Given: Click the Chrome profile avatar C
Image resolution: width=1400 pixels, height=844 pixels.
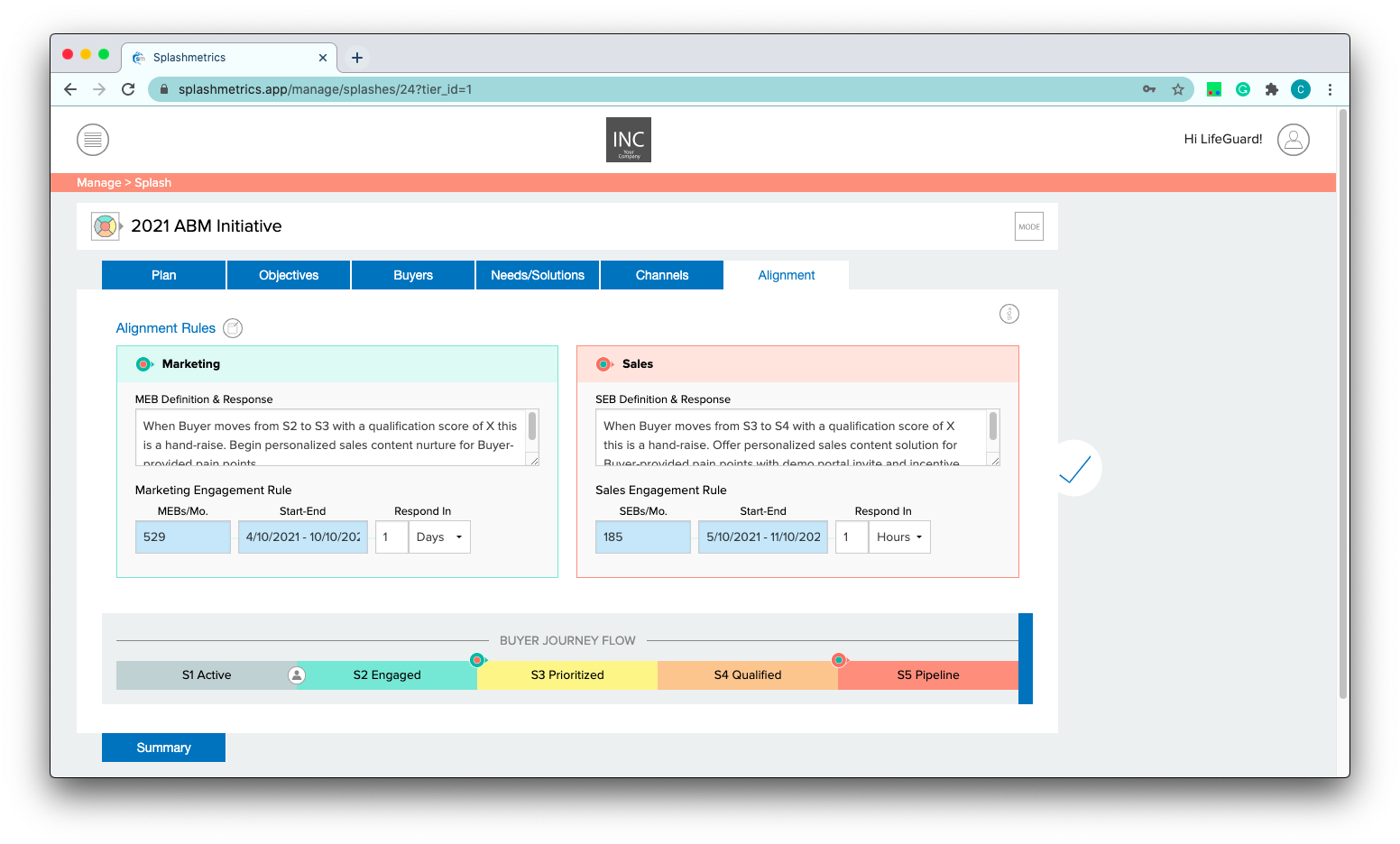Looking at the screenshot, I should click(x=1301, y=89).
